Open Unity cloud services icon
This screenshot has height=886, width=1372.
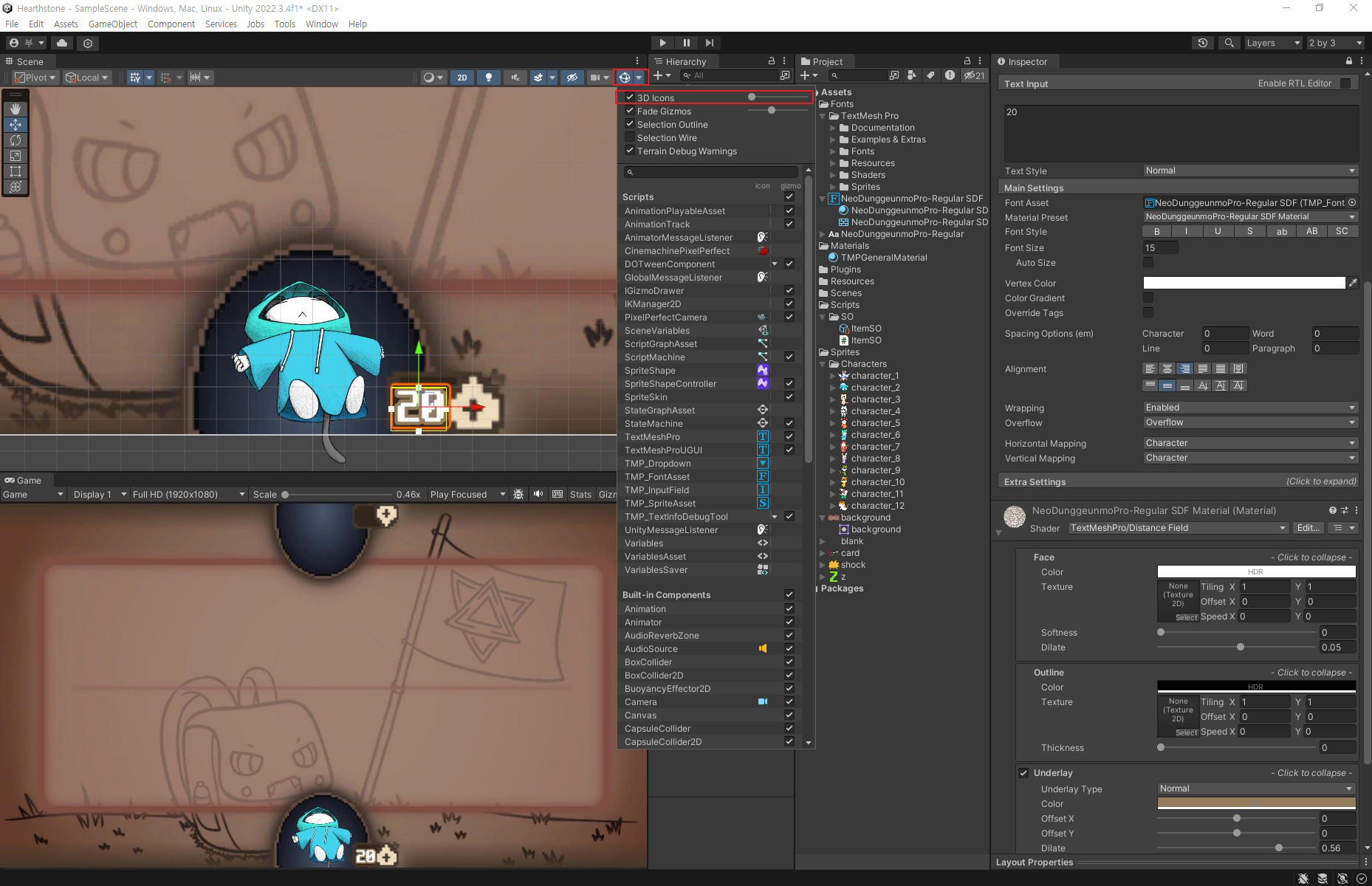click(x=62, y=44)
